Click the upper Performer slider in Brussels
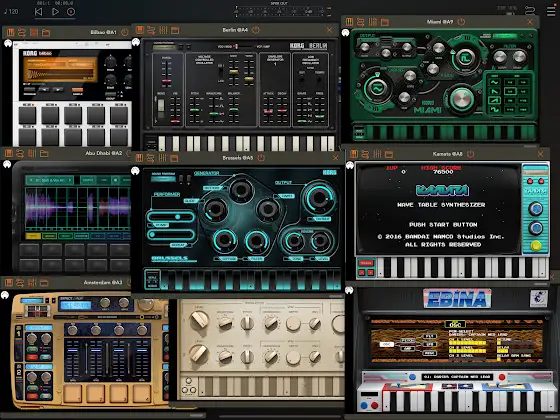Image resolution: width=560 pixels, height=420 pixels. 171,217
